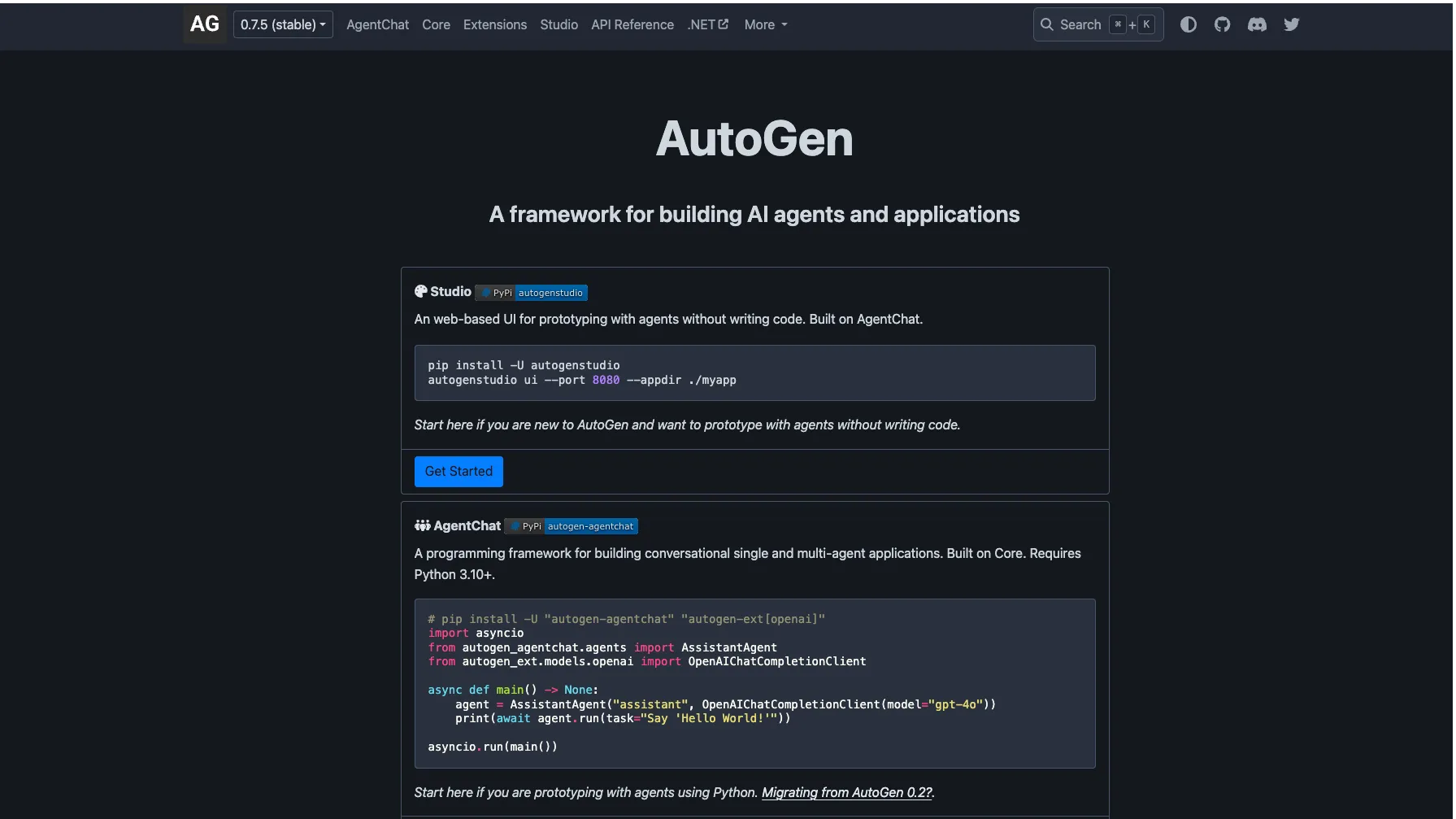This screenshot has width=1456, height=819.
Task: Click the Studio palette icon
Action: (x=420, y=291)
